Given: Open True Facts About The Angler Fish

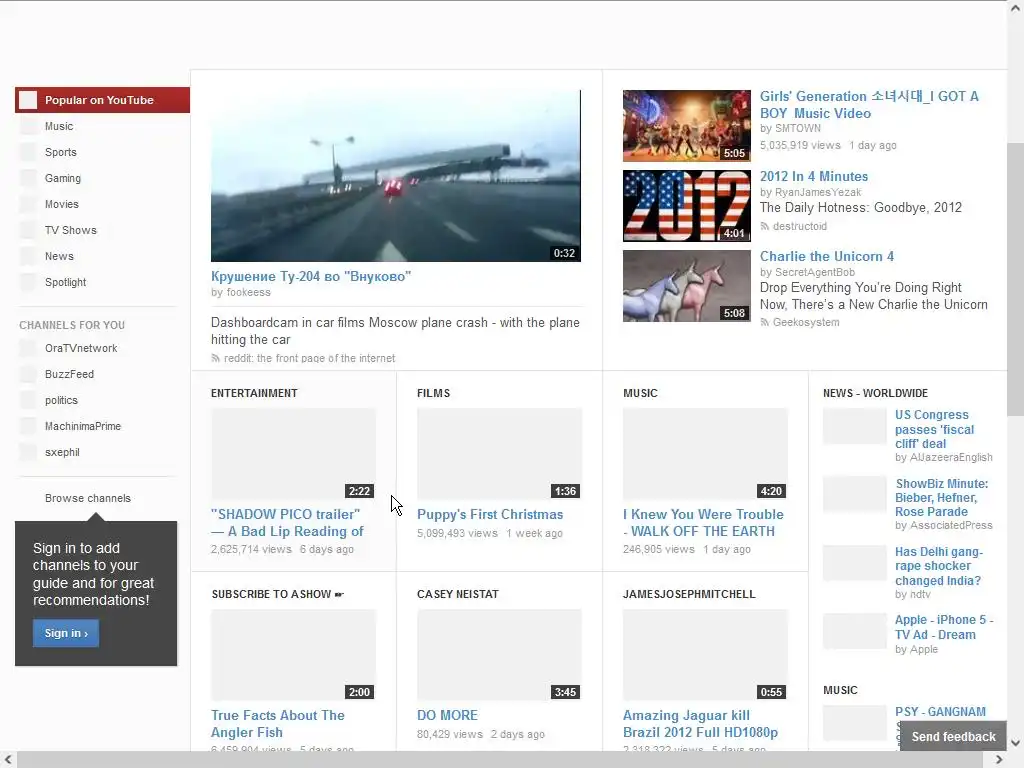Looking at the screenshot, I should (x=278, y=724).
